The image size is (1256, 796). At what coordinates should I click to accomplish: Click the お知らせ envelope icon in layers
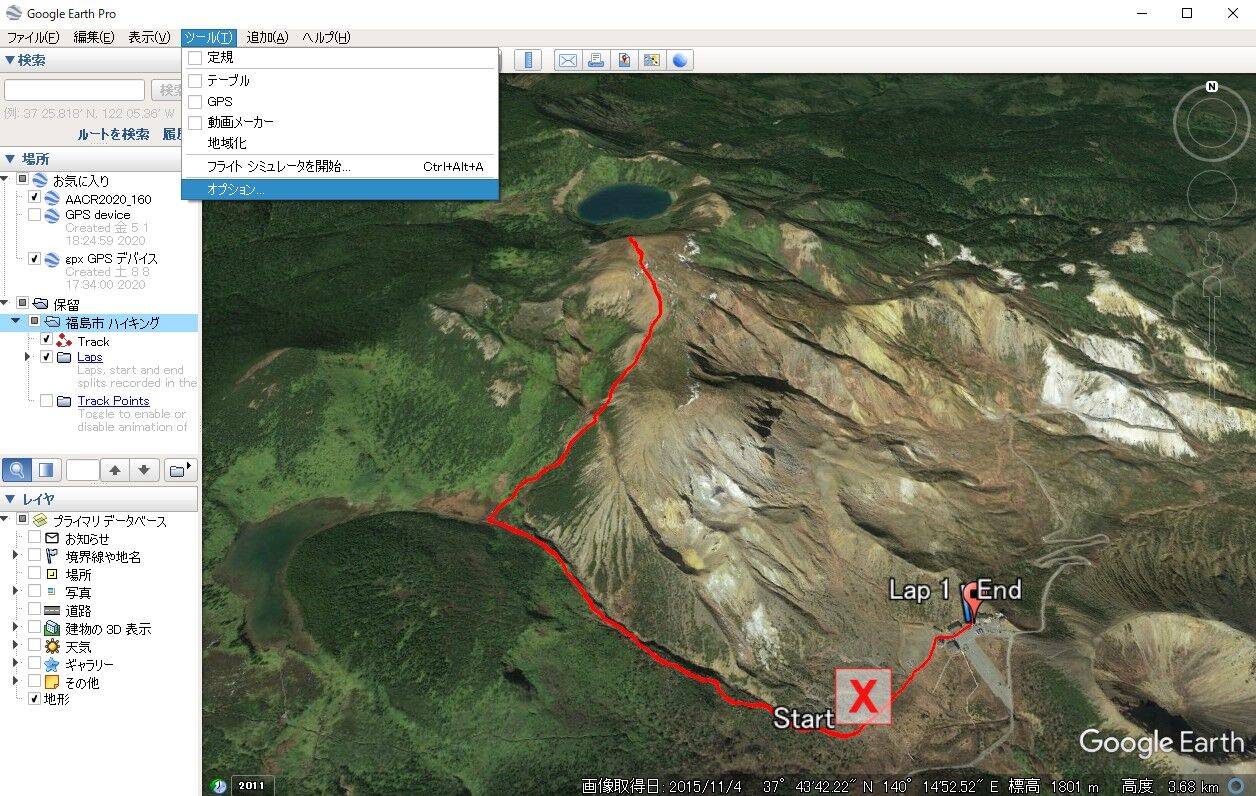pos(52,539)
